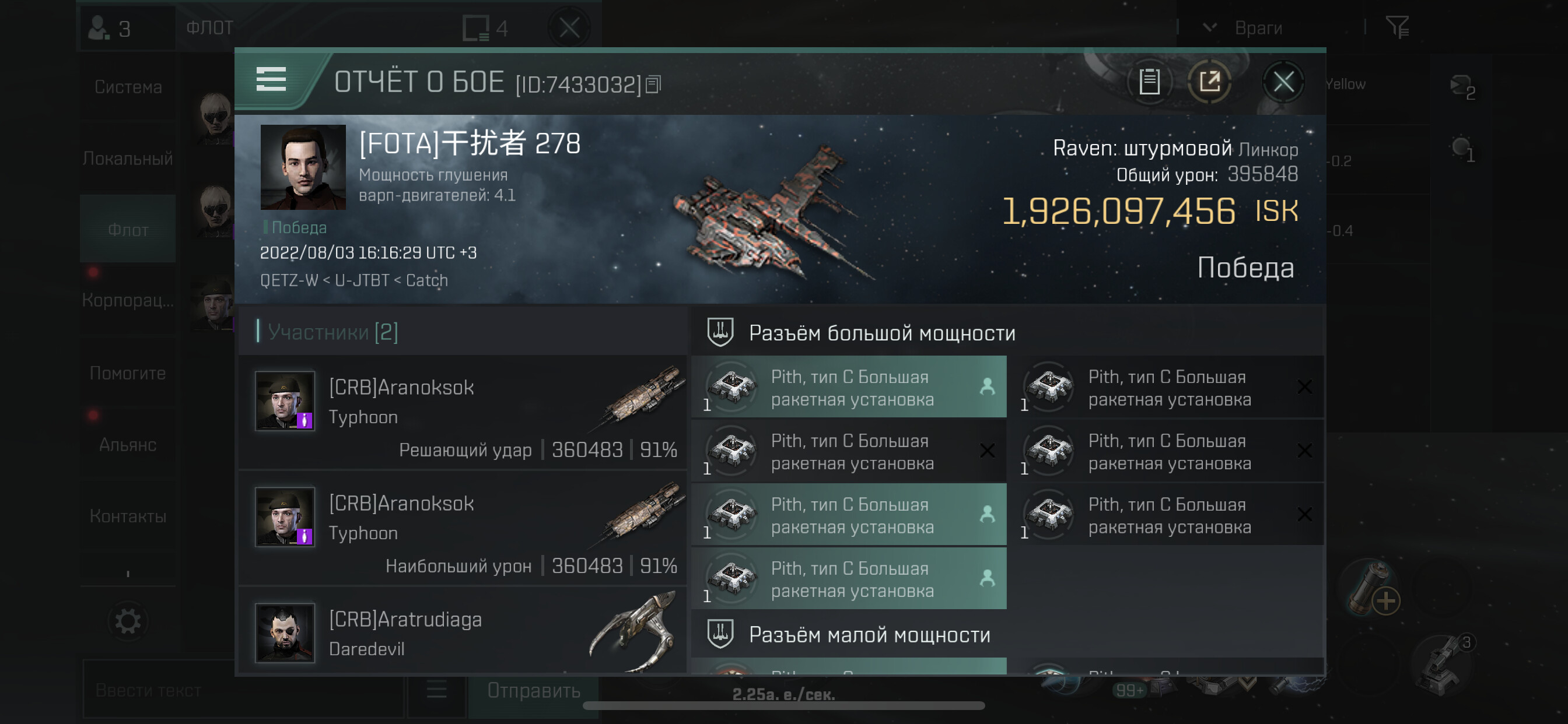This screenshot has width=1568, height=724.
Task: Send the message with Отправить button
Action: click(x=533, y=691)
